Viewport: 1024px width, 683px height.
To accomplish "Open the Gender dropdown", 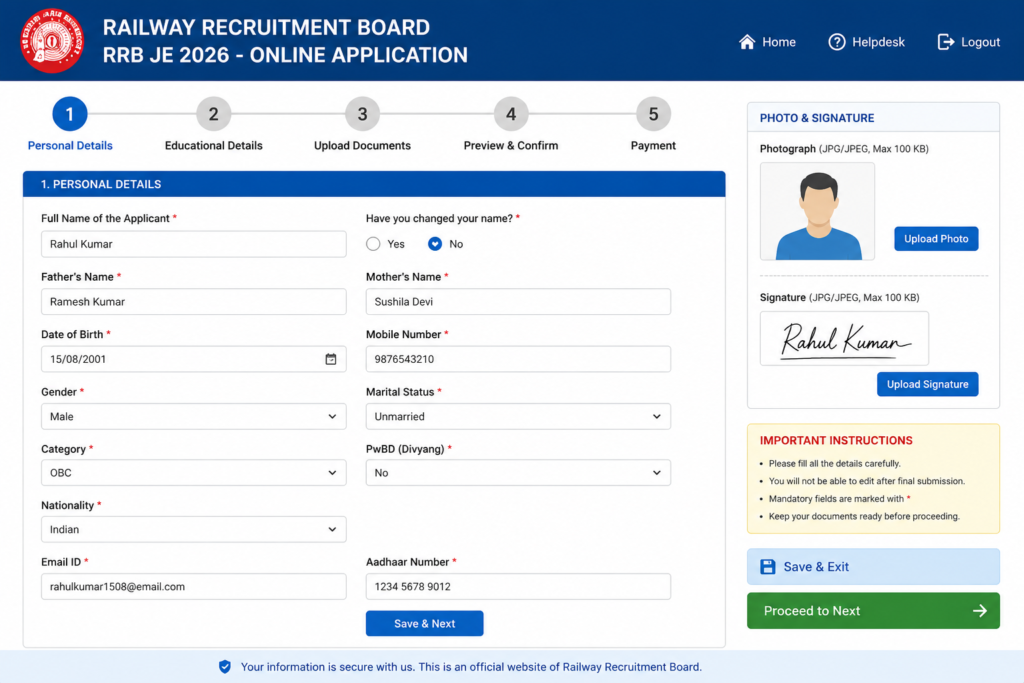I will click(x=193, y=417).
